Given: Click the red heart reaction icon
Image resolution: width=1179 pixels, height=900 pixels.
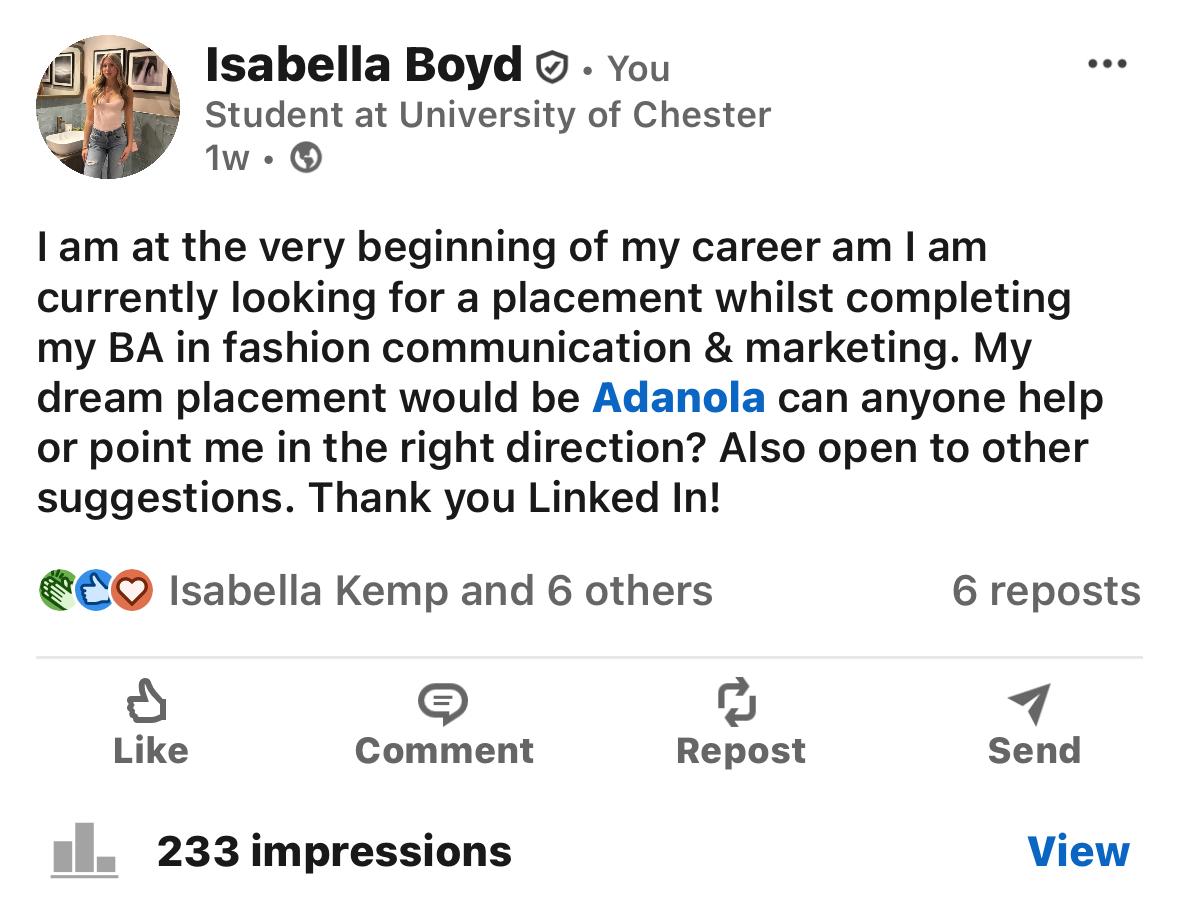Looking at the screenshot, I should pos(131,590).
